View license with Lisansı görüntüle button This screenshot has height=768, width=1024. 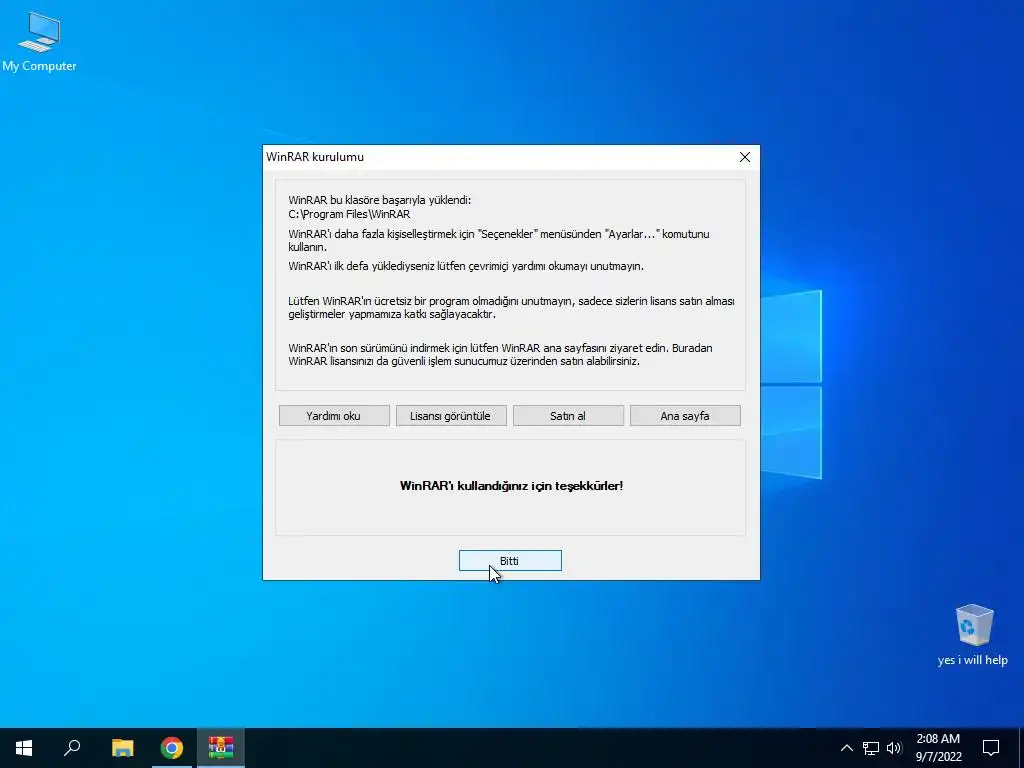coord(451,416)
